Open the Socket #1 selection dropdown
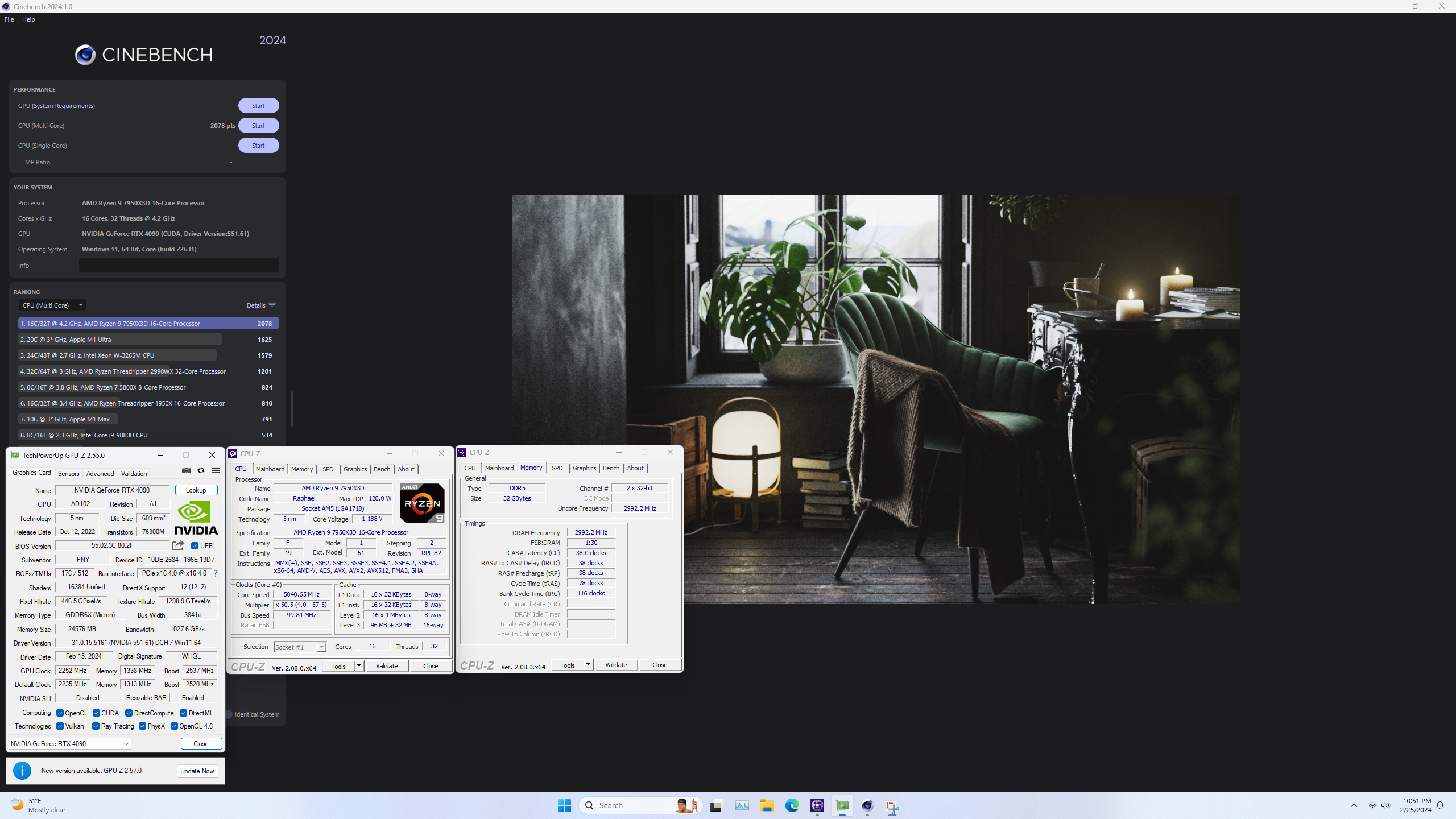Image resolution: width=1456 pixels, height=819 pixels. (300, 647)
